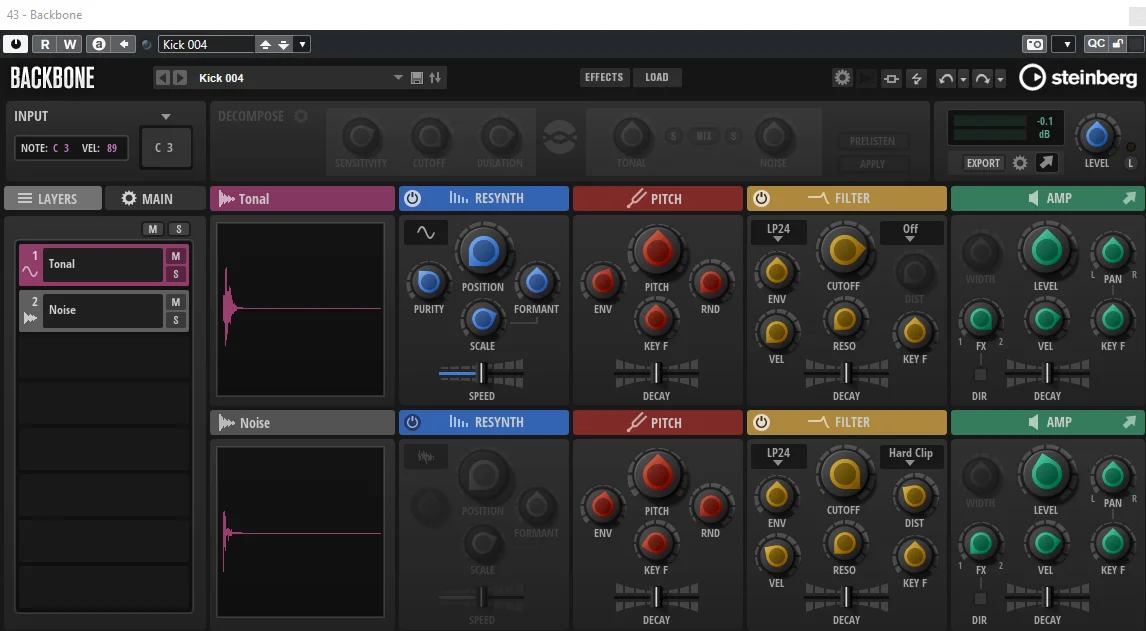Image resolution: width=1146 pixels, height=631 pixels.
Task: Switch to the MAIN tab
Action: pyautogui.click(x=154, y=198)
